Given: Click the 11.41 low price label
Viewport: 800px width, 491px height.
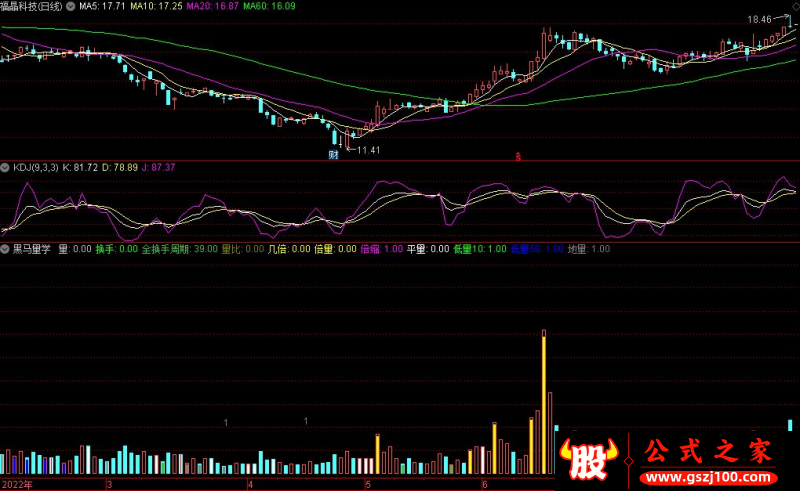Looking at the screenshot, I should 368,150.
